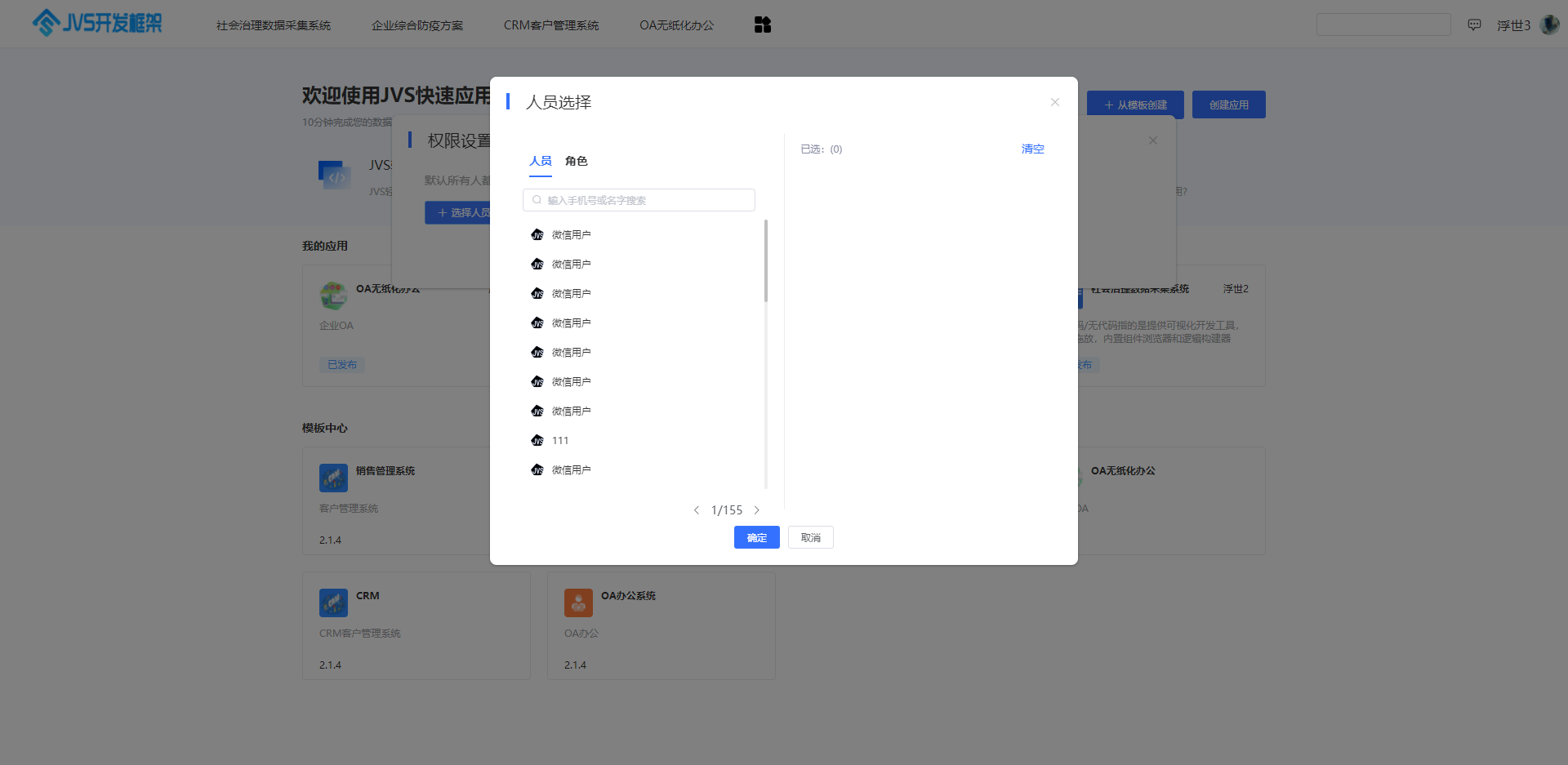The width and height of the screenshot is (1568, 765).
Task: Select the user named 111
Action: [560, 441]
